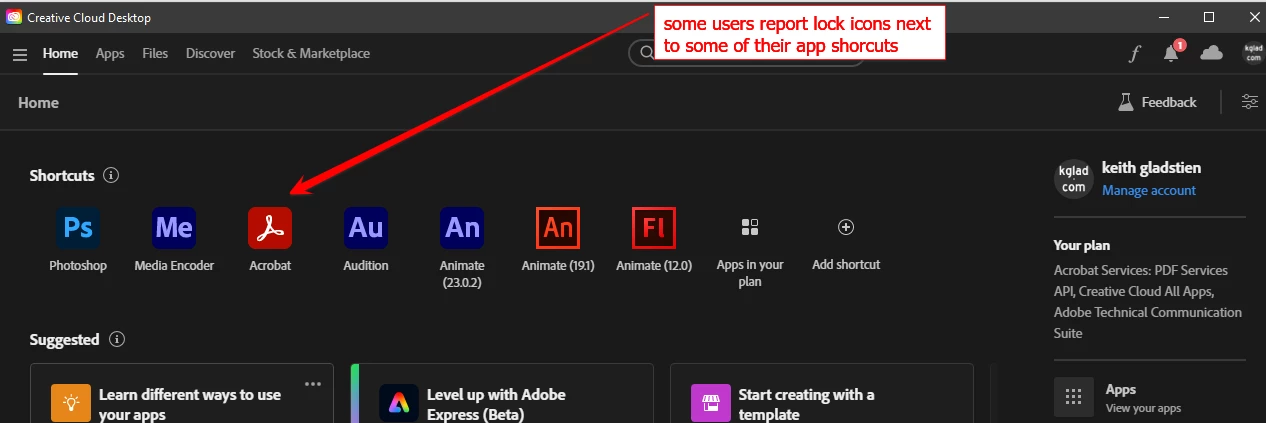Click the Acrobat Services plan description text
The height and width of the screenshot is (423, 1266).
(1148, 302)
